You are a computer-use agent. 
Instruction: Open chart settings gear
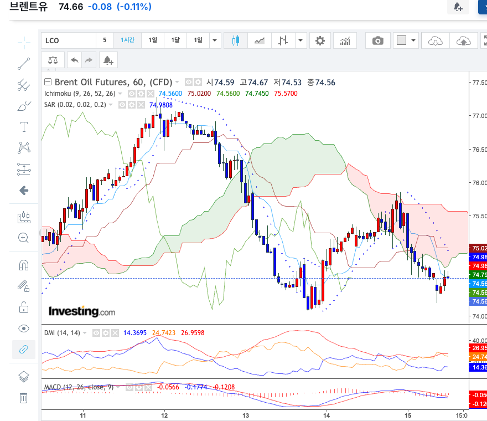tap(320, 41)
